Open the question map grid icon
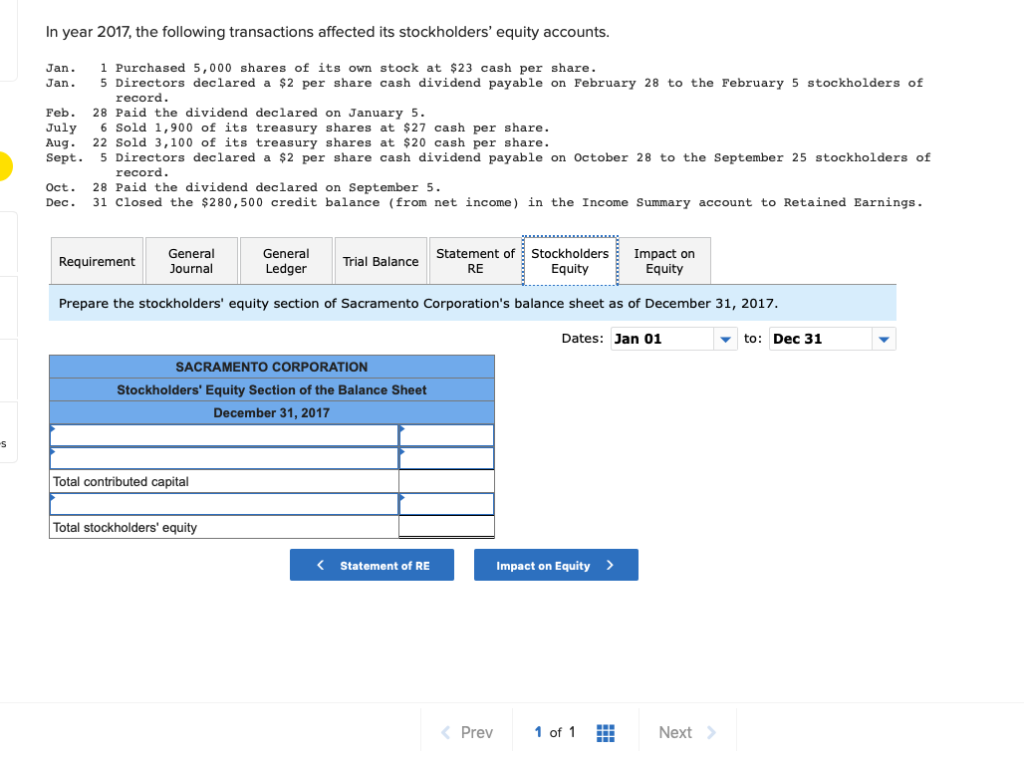Image resolution: width=1024 pixels, height=761 pixels. point(605,732)
